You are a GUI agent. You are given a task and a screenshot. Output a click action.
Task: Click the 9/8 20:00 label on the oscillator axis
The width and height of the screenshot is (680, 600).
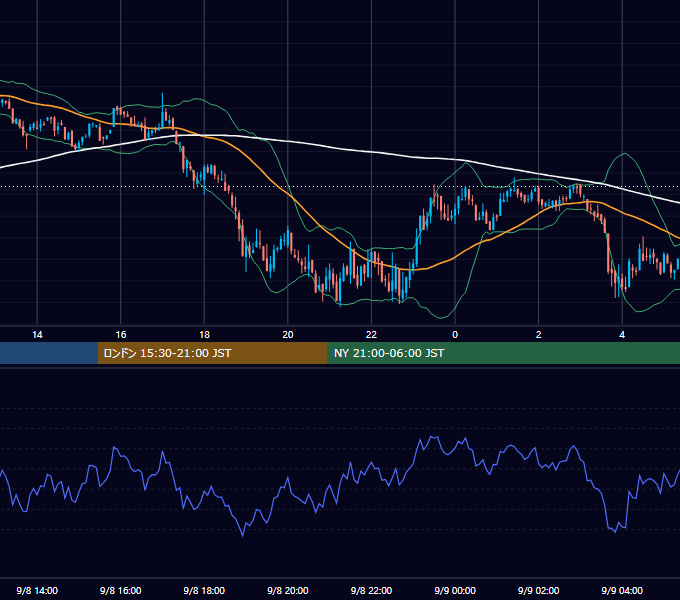coord(288,590)
